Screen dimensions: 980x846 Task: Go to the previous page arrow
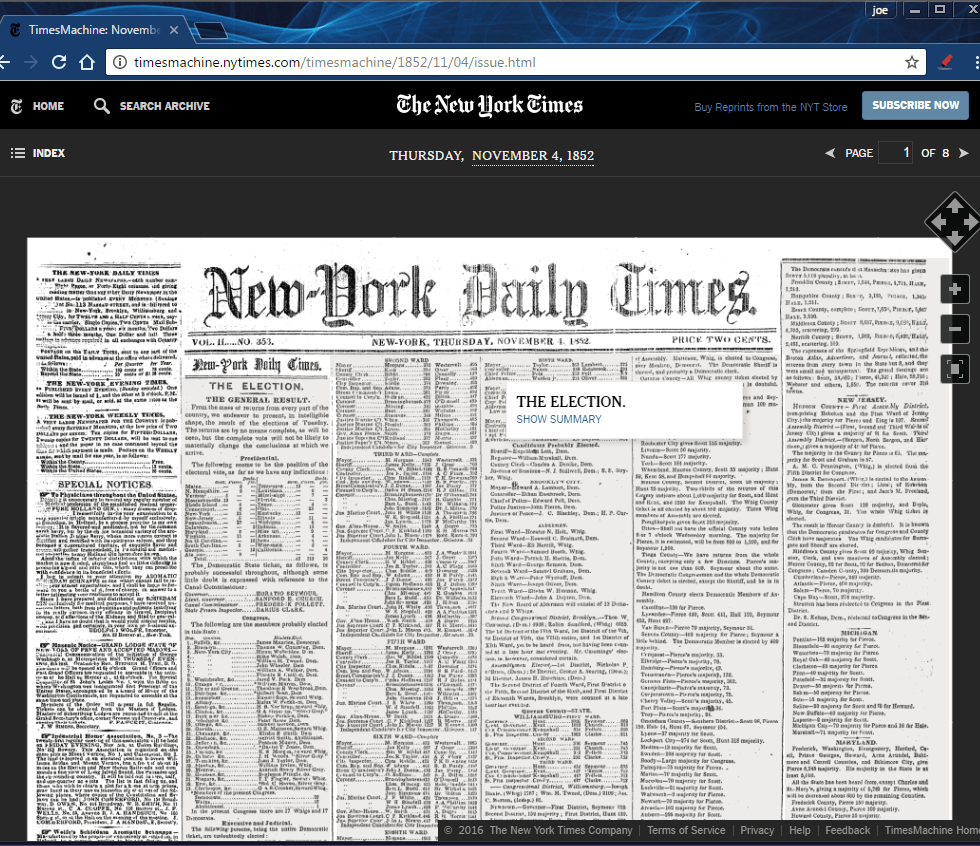point(828,153)
